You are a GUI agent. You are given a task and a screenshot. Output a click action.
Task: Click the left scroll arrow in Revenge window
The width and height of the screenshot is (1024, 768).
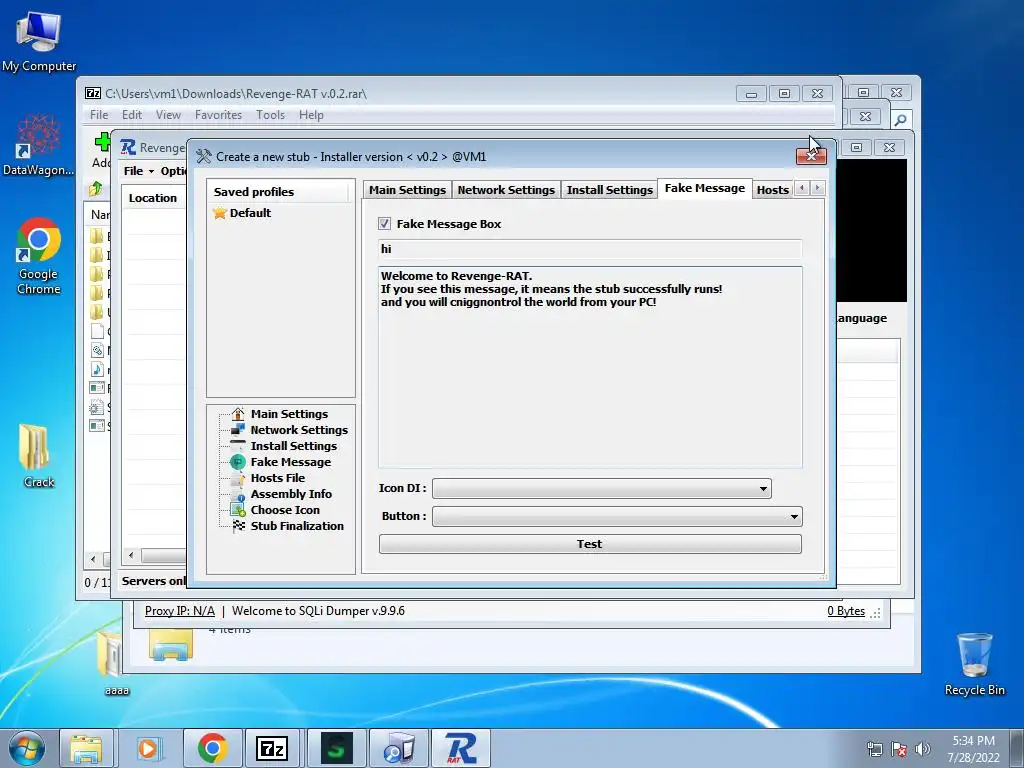(131, 555)
